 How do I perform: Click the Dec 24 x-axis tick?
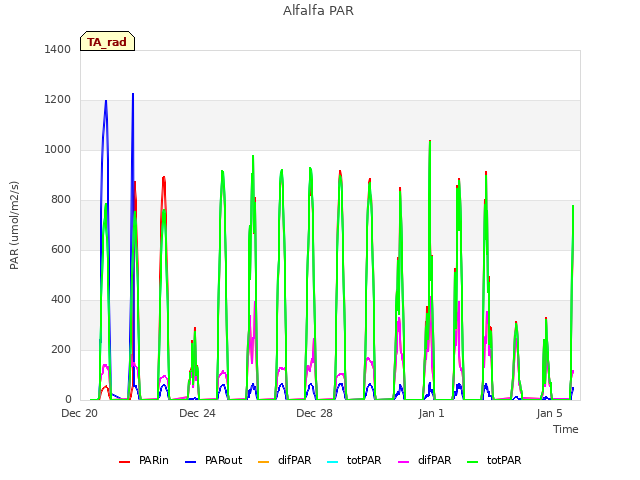(197, 413)
